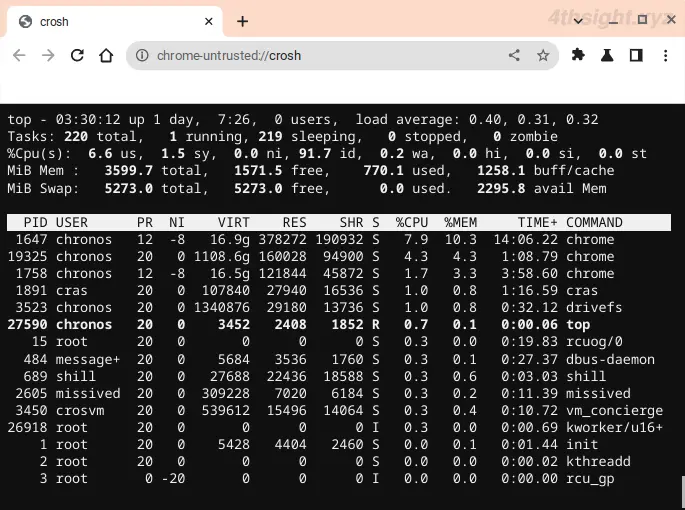Click the init command name

tap(582, 444)
